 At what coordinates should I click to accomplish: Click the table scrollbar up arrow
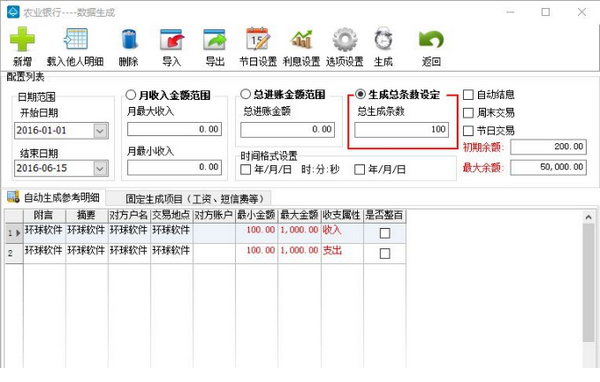point(589,217)
